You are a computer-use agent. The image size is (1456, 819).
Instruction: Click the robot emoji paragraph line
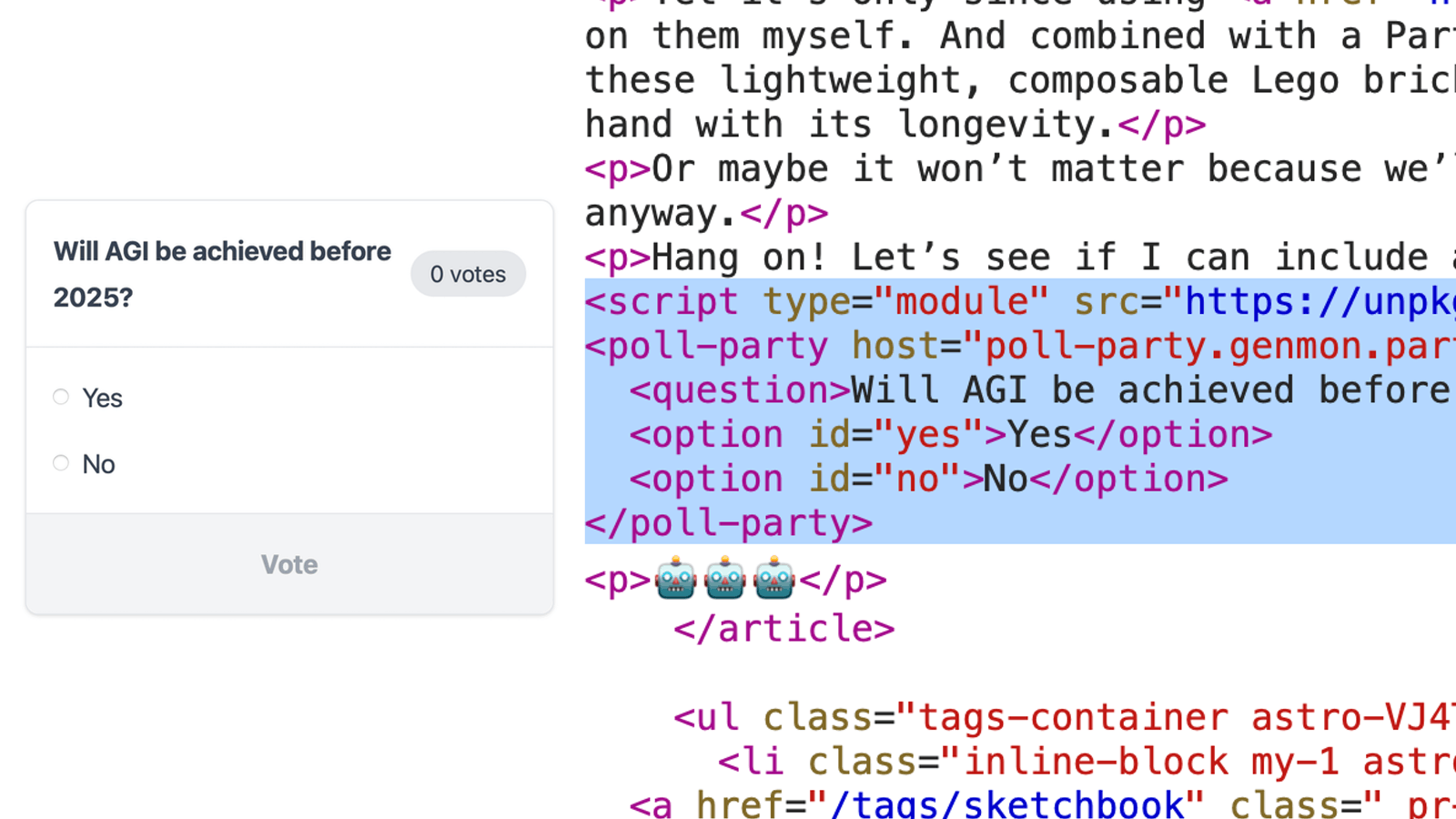click(x=735, y=580)
